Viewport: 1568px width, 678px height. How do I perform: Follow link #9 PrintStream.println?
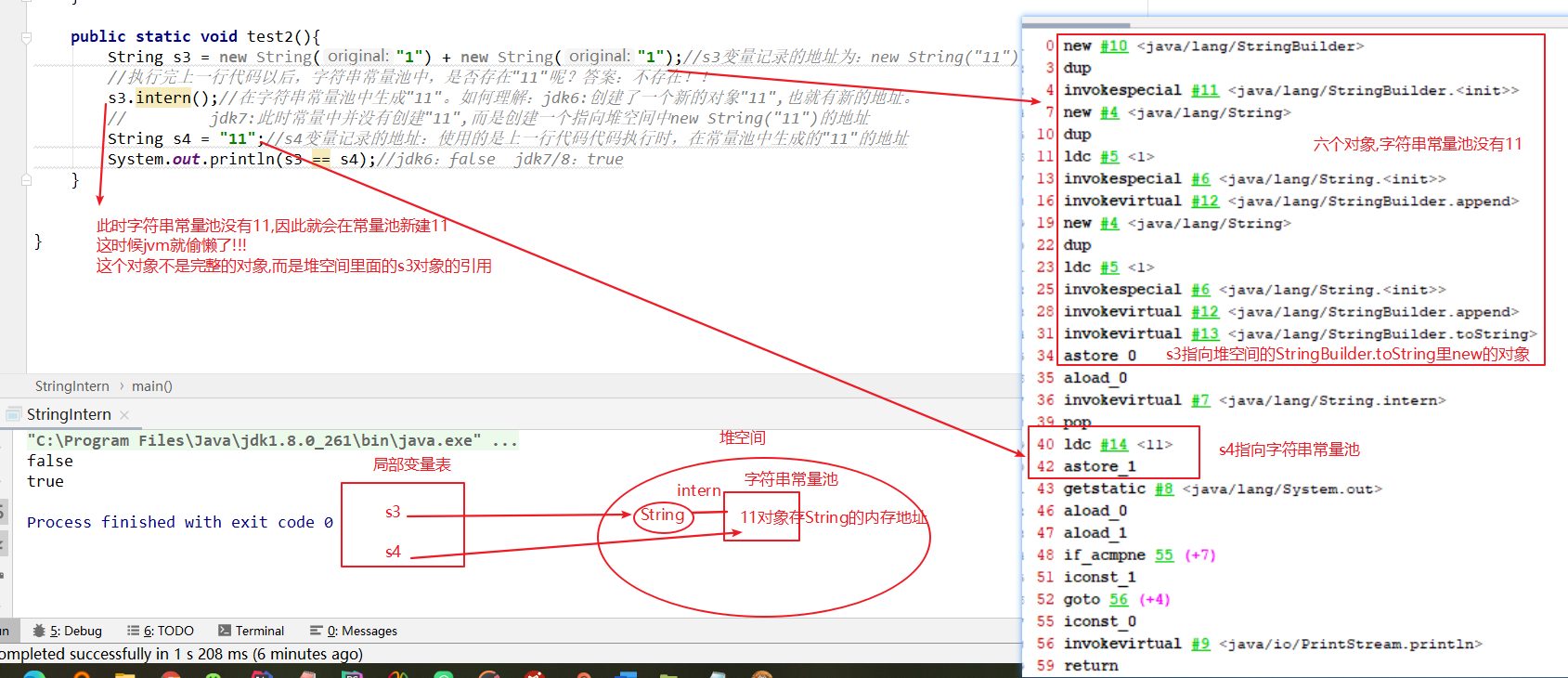(1200, 643)
